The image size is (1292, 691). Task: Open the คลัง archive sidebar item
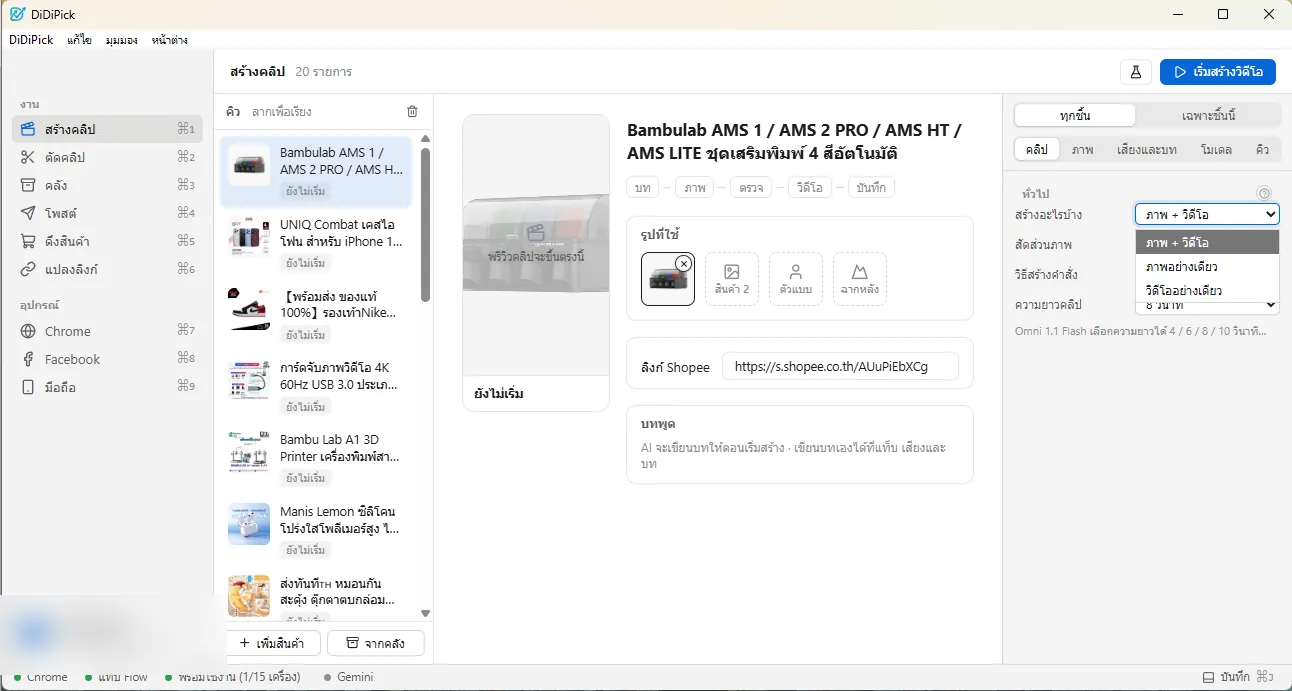[107, 185]
